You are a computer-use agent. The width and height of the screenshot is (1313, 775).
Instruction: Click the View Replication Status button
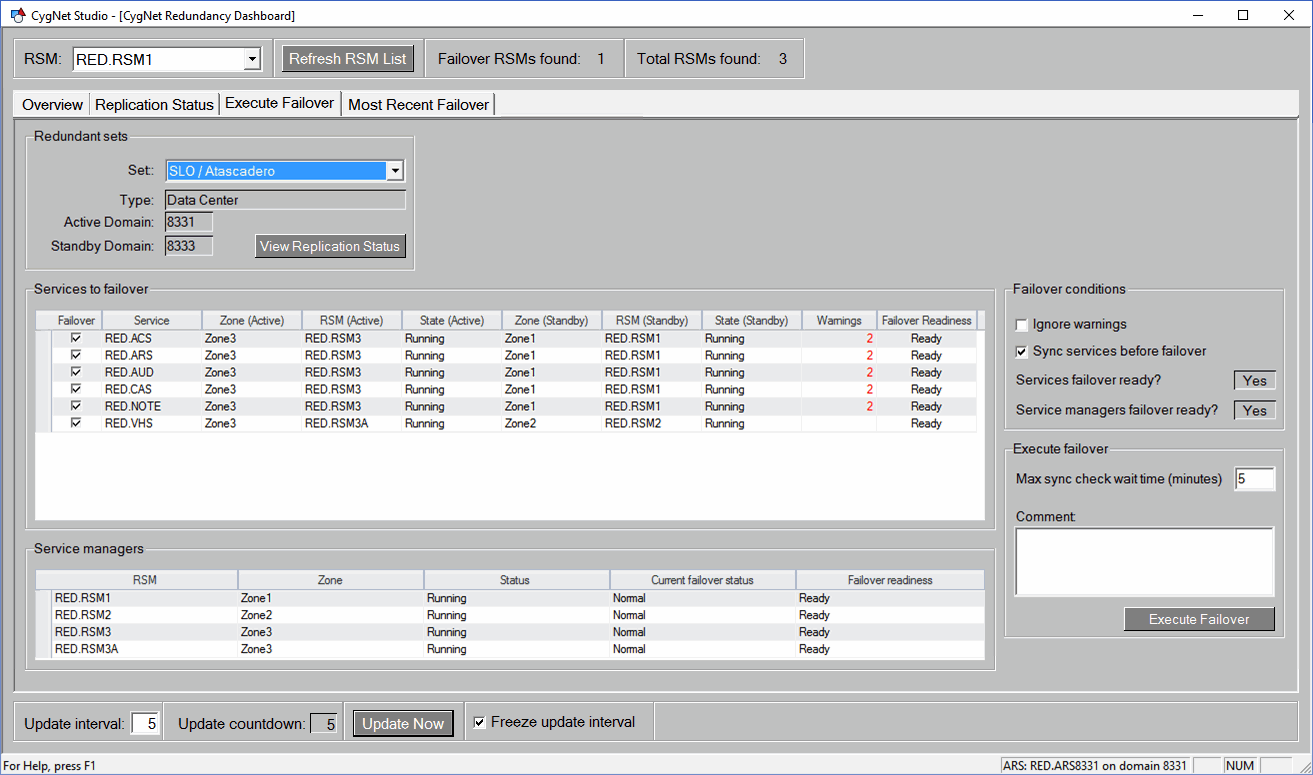click(330, 246)
